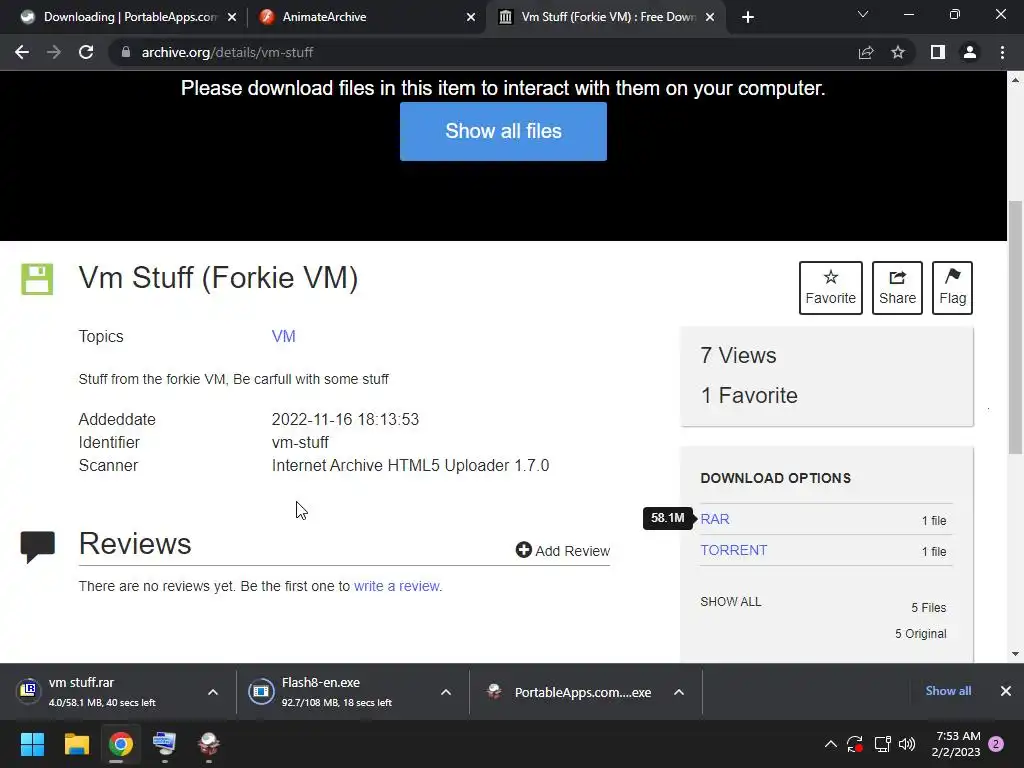
Task: Bookmark this page with the star icon
Action: tap(898, 52)
